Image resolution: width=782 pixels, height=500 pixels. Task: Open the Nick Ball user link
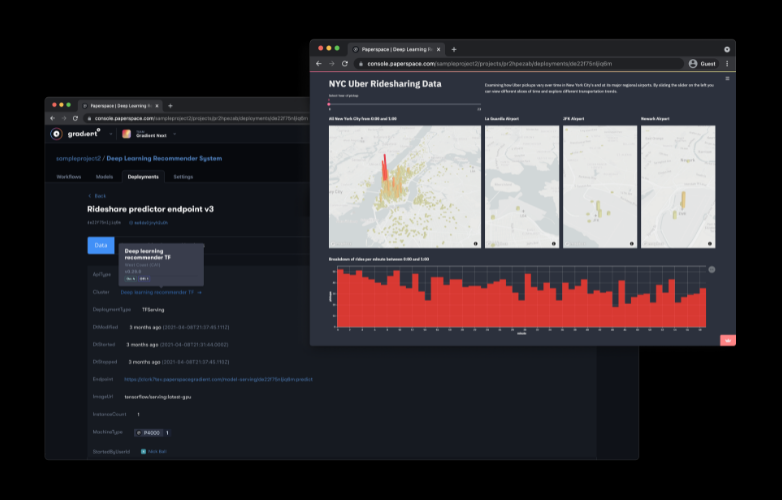coord(154,452)
